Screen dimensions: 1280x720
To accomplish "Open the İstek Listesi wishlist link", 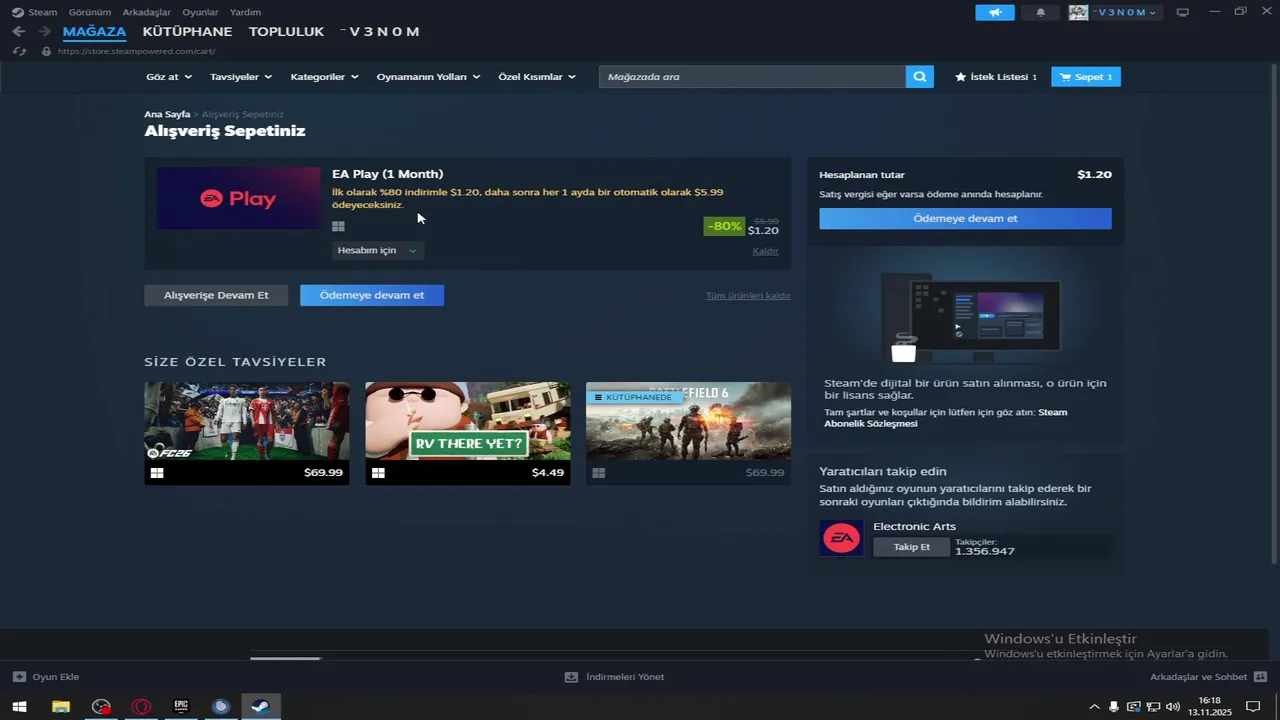I will click(996, 77).
